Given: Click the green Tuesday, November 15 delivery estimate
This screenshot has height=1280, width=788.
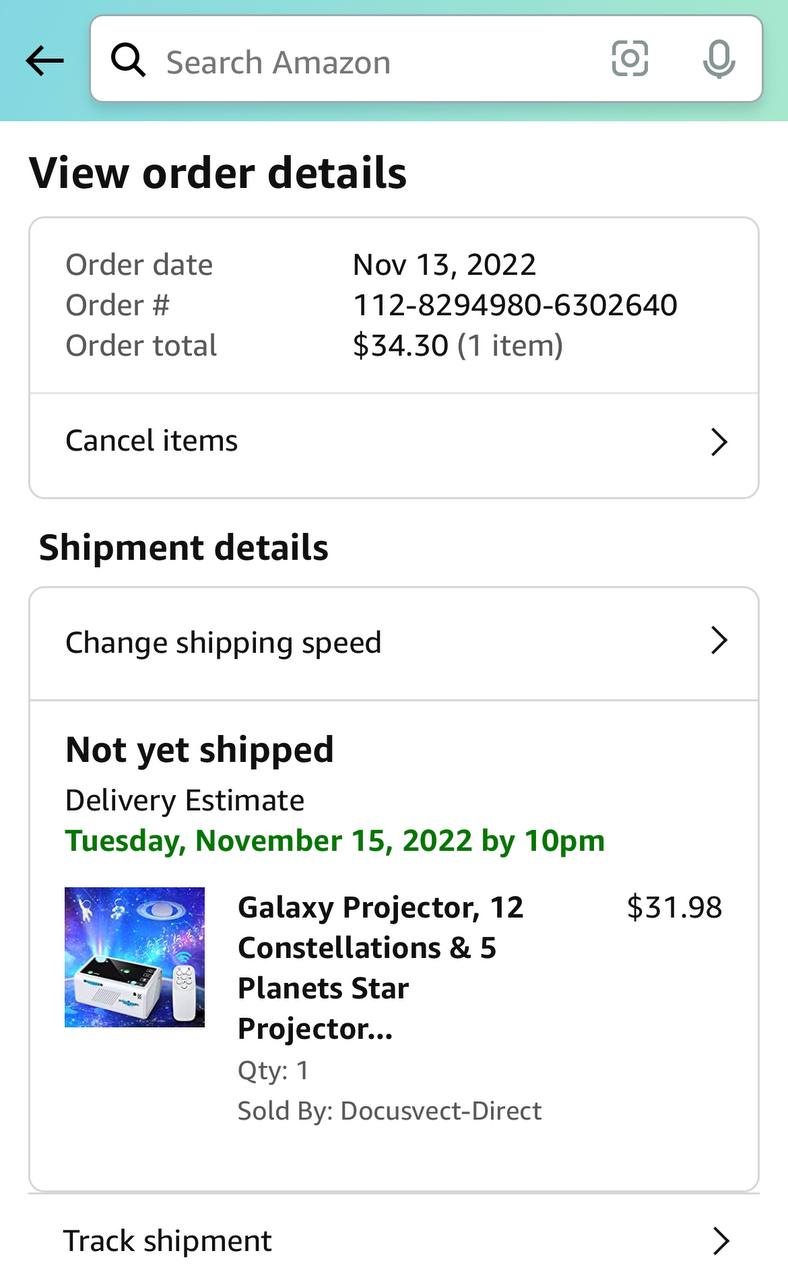Looking at the screenshot, I should pyautogui.click(x=335, y=840).
